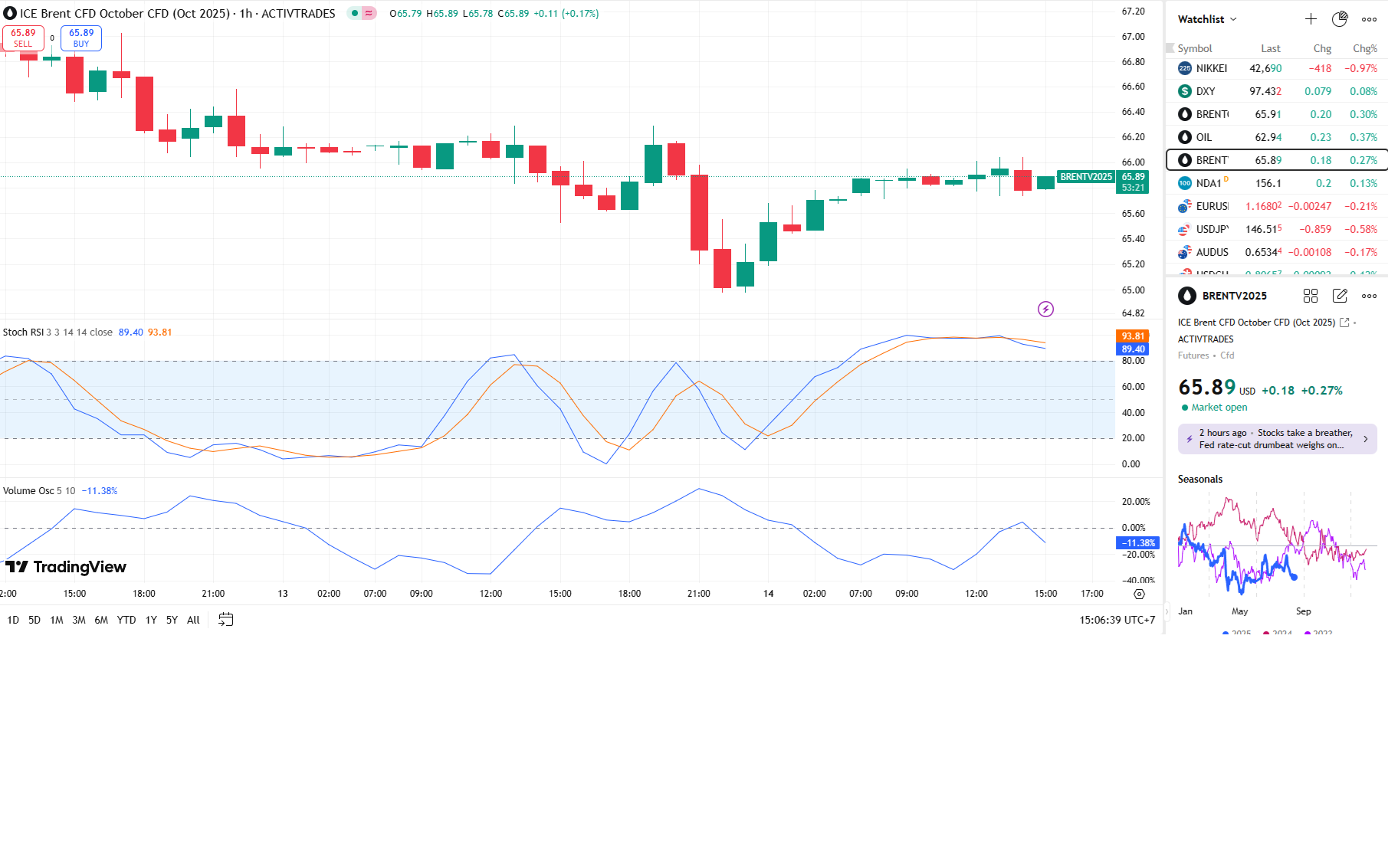The image size is (1388, 868).
Task: Select the 1M time range
Action: [x=56, y=620]
